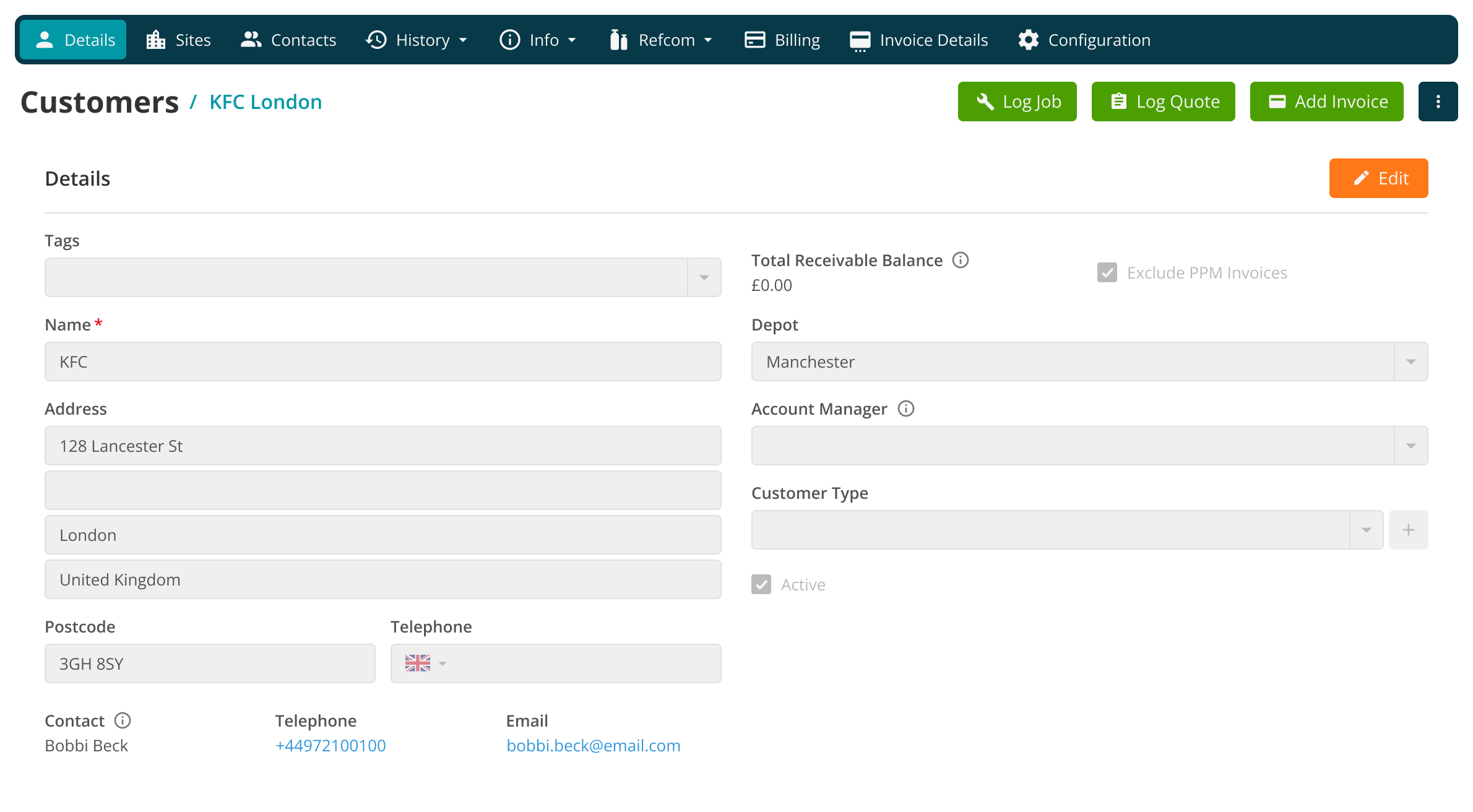Click the clipboard icon on Log Quote
This screenshot has height=812, width=1473.
[x=1119, y=101]
